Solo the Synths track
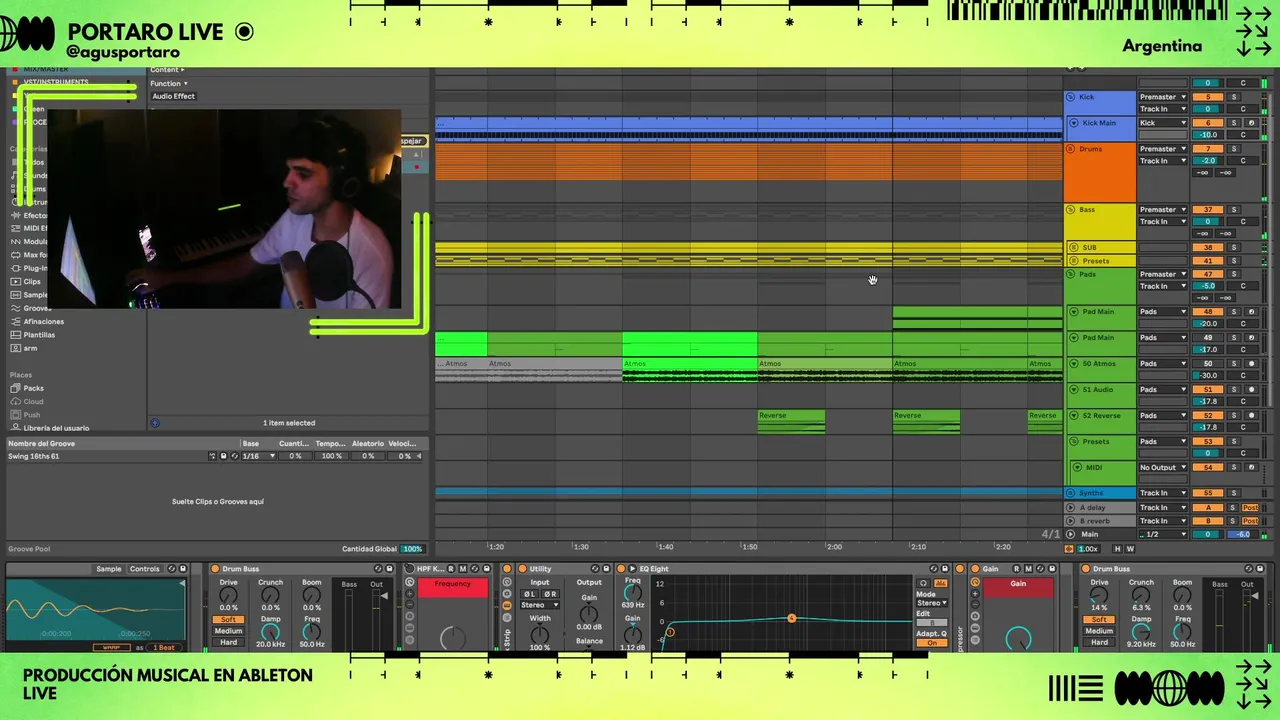 click(1234, 493)
